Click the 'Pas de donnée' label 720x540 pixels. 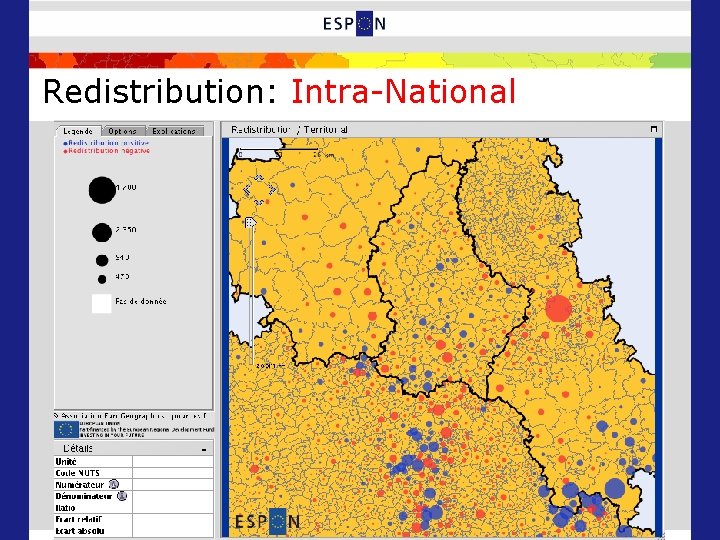coord(141,302)
